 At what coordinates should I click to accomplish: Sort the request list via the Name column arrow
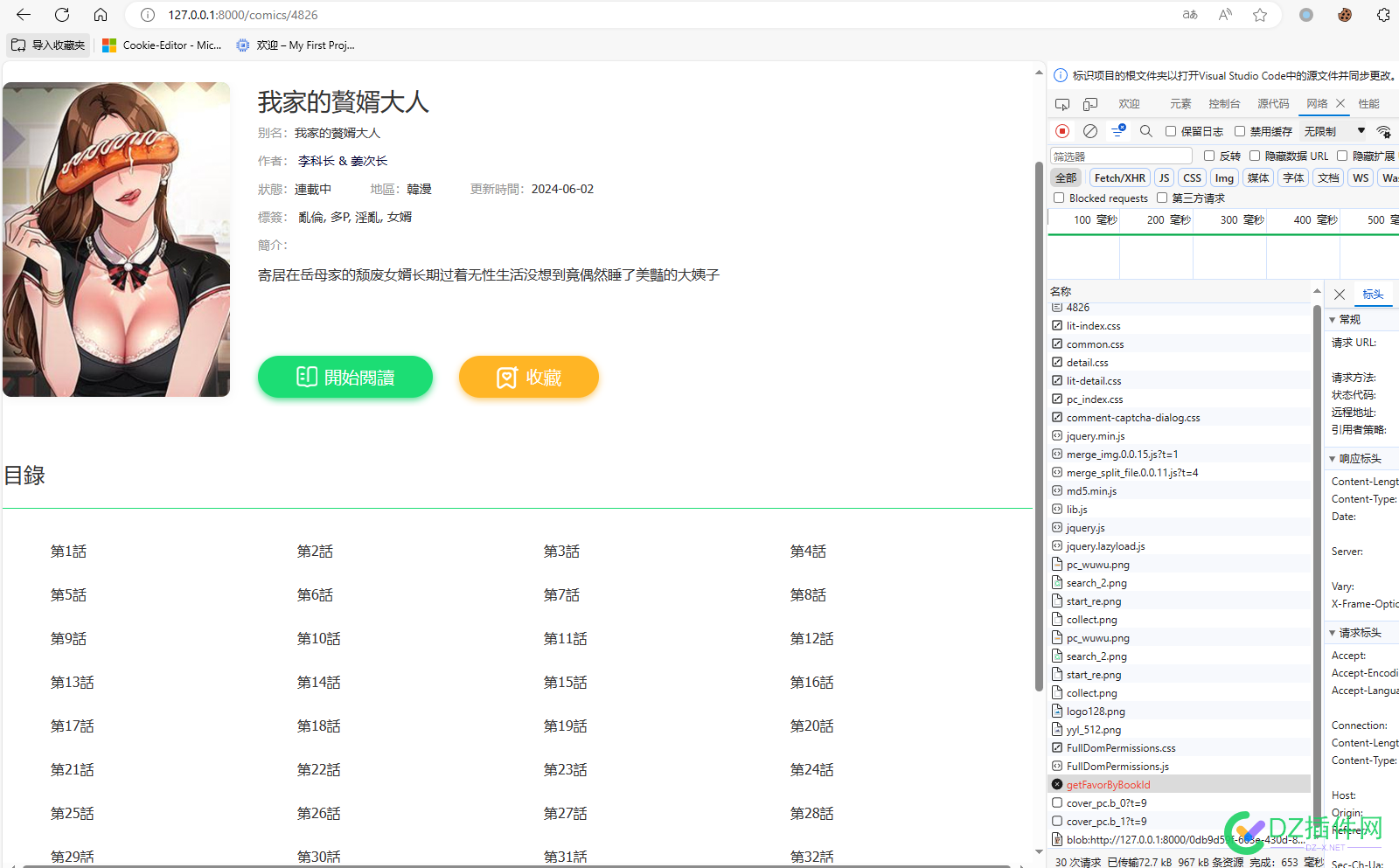pyautogui.click(x=1317, y=291)
